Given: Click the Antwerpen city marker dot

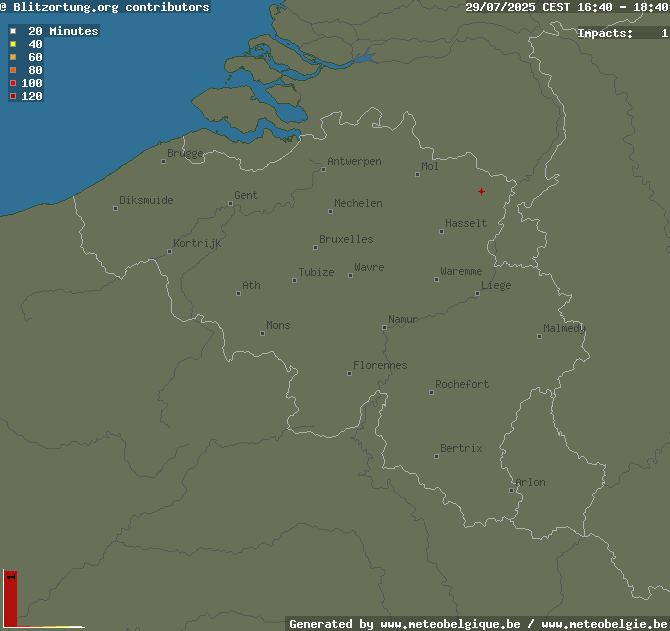Looking at the screenshot, I should pos(323,170).
